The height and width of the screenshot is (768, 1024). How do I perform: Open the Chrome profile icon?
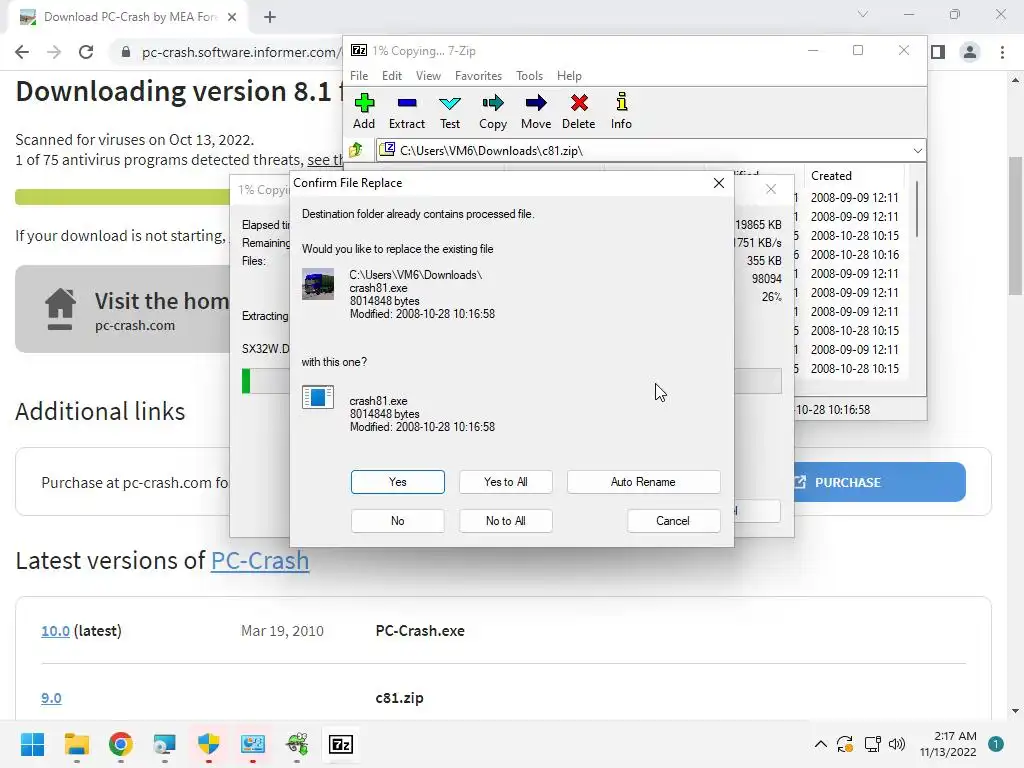click(970, 52)
